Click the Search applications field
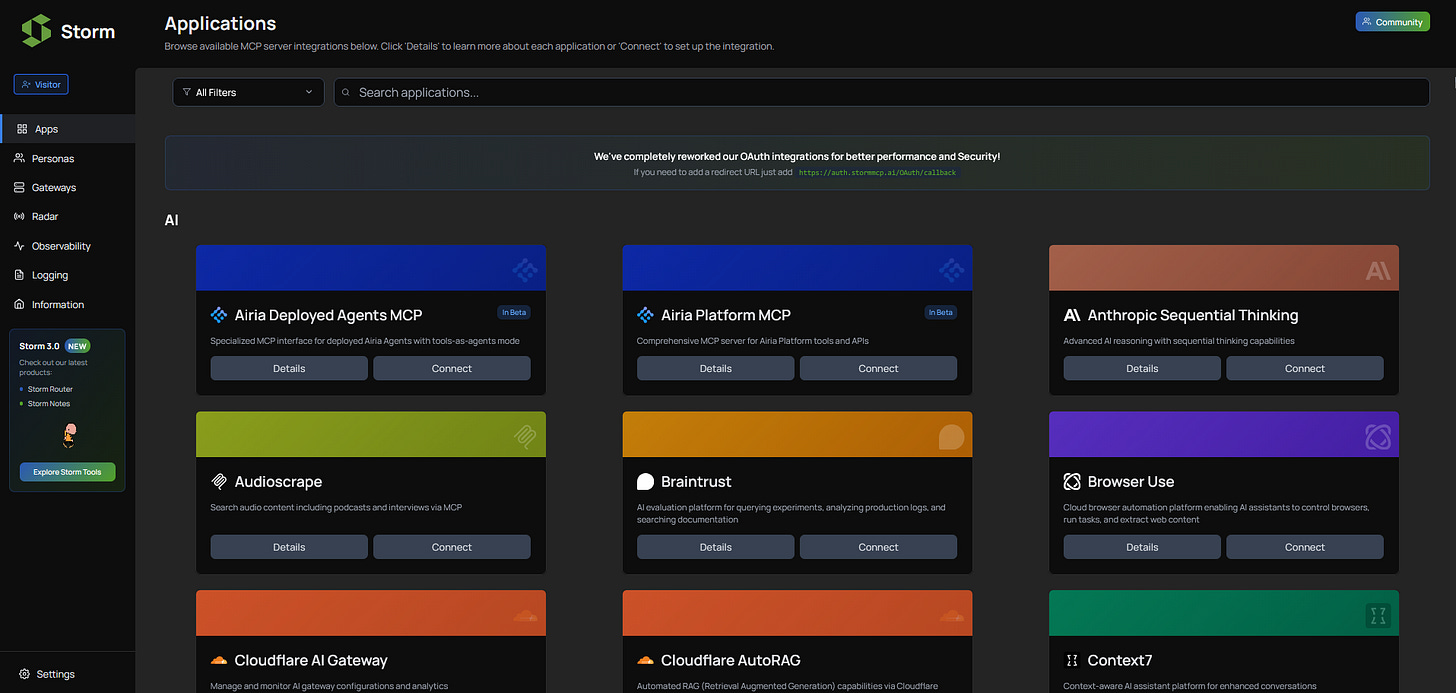The height and width of the screenshot is (693, 1456). (882, 92)
